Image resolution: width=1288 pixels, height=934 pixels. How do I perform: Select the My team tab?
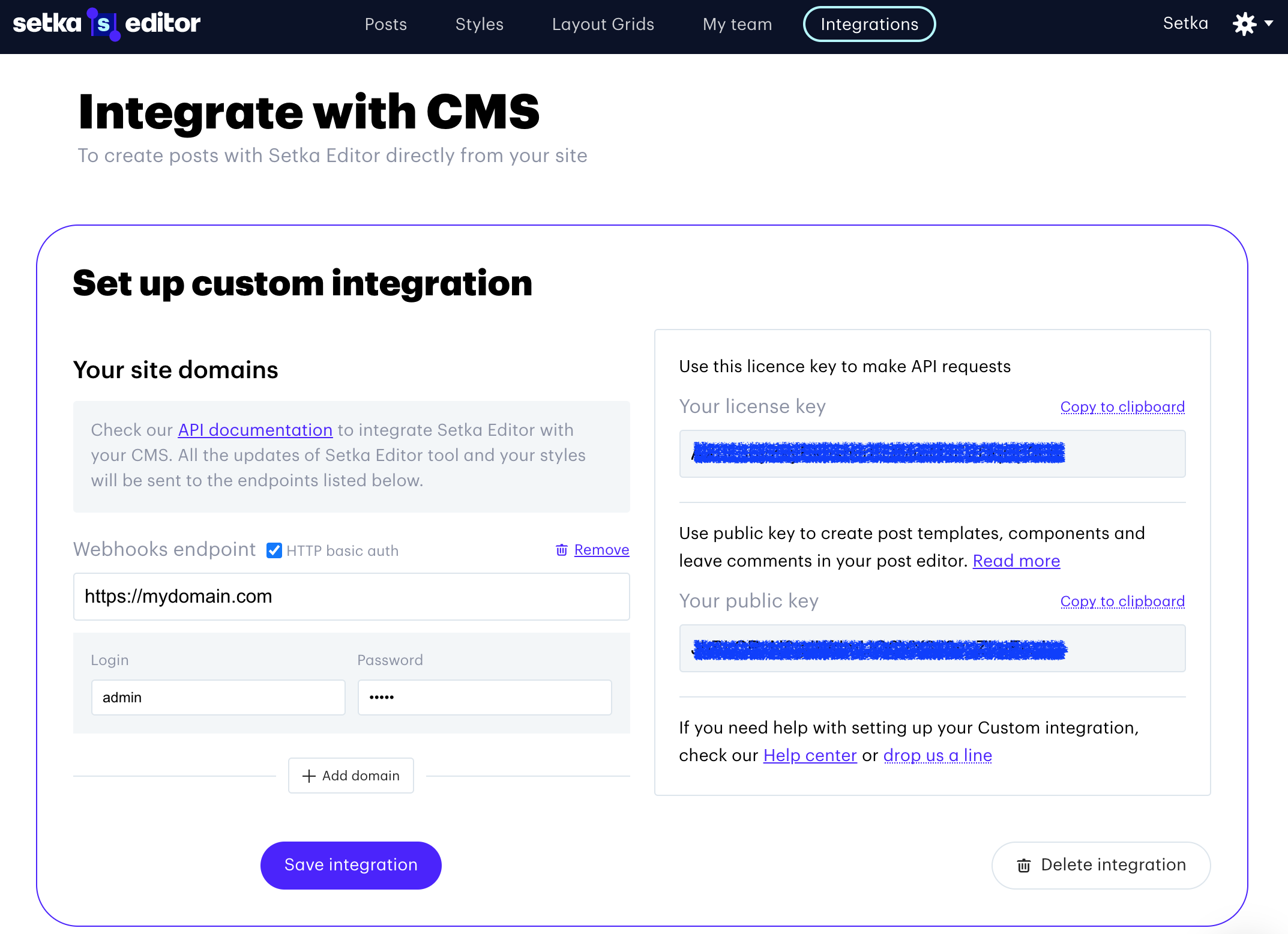tap(738, 24)
